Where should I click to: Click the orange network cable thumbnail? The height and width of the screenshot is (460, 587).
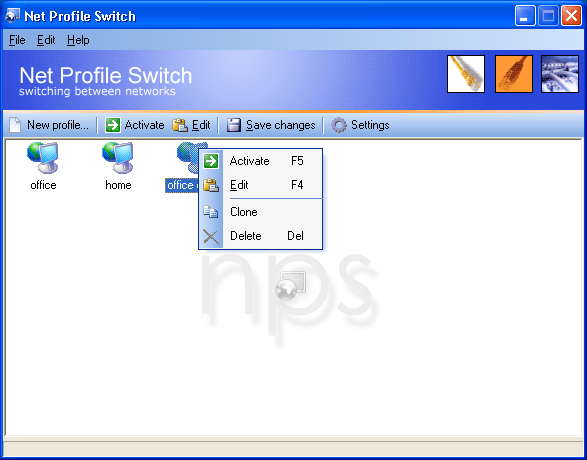point(514,74)
